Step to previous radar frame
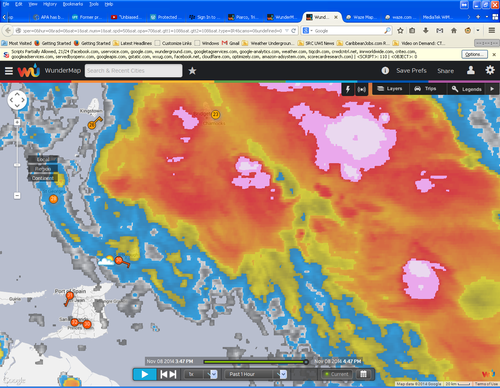The height and width of the screenshot is (388, 500). pos(164,374)
